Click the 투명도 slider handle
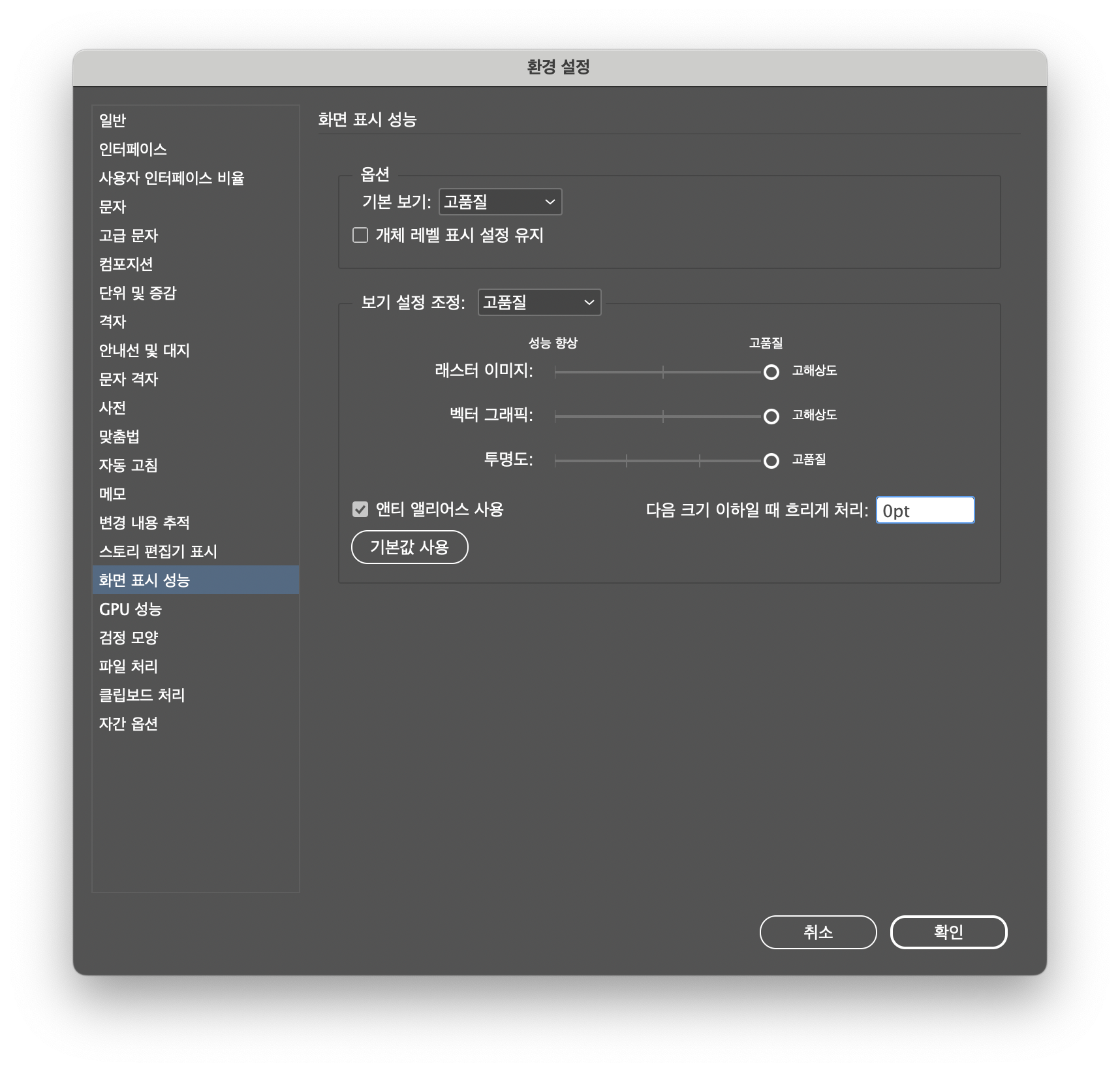The width and height of the screenshot is (1120, 1072). 771,461
